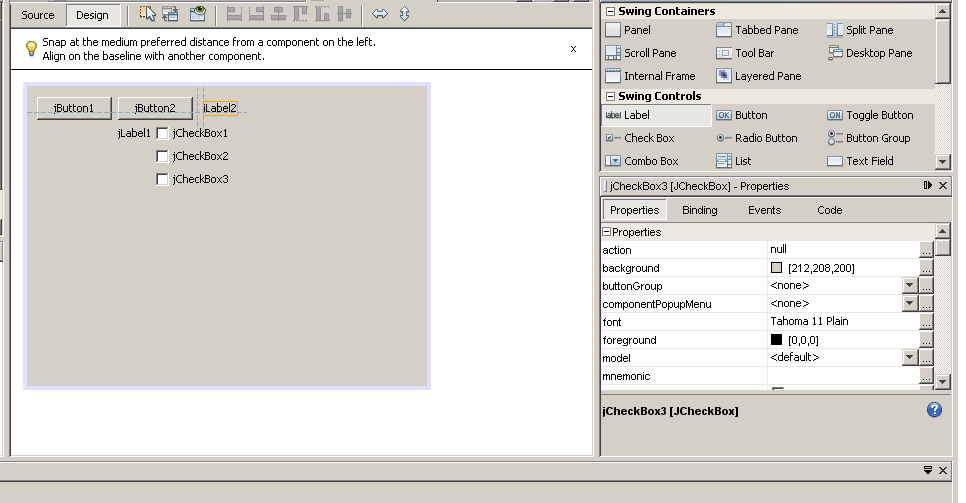966x503 pixels.
Task: Toggle vertical resizability arrow icon
Action: pyautogui.click(x=404, y=14)
